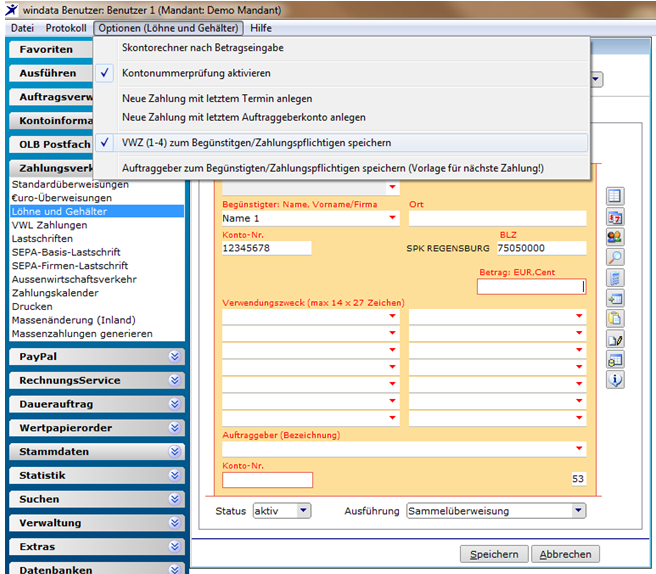This screenshot has height=574, width=656.
Task: Open the OLB Postfach sidebar section
Action: (51, 144)
